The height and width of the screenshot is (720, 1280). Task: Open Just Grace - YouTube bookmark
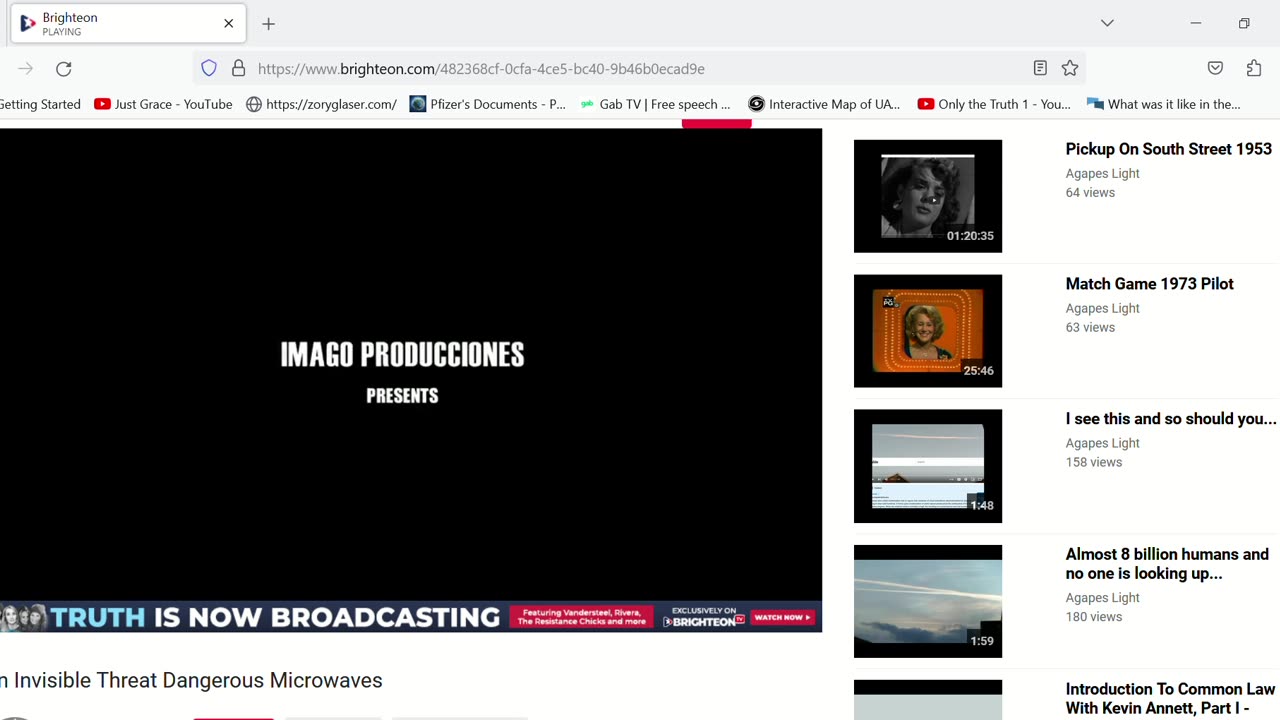(163, 104)
